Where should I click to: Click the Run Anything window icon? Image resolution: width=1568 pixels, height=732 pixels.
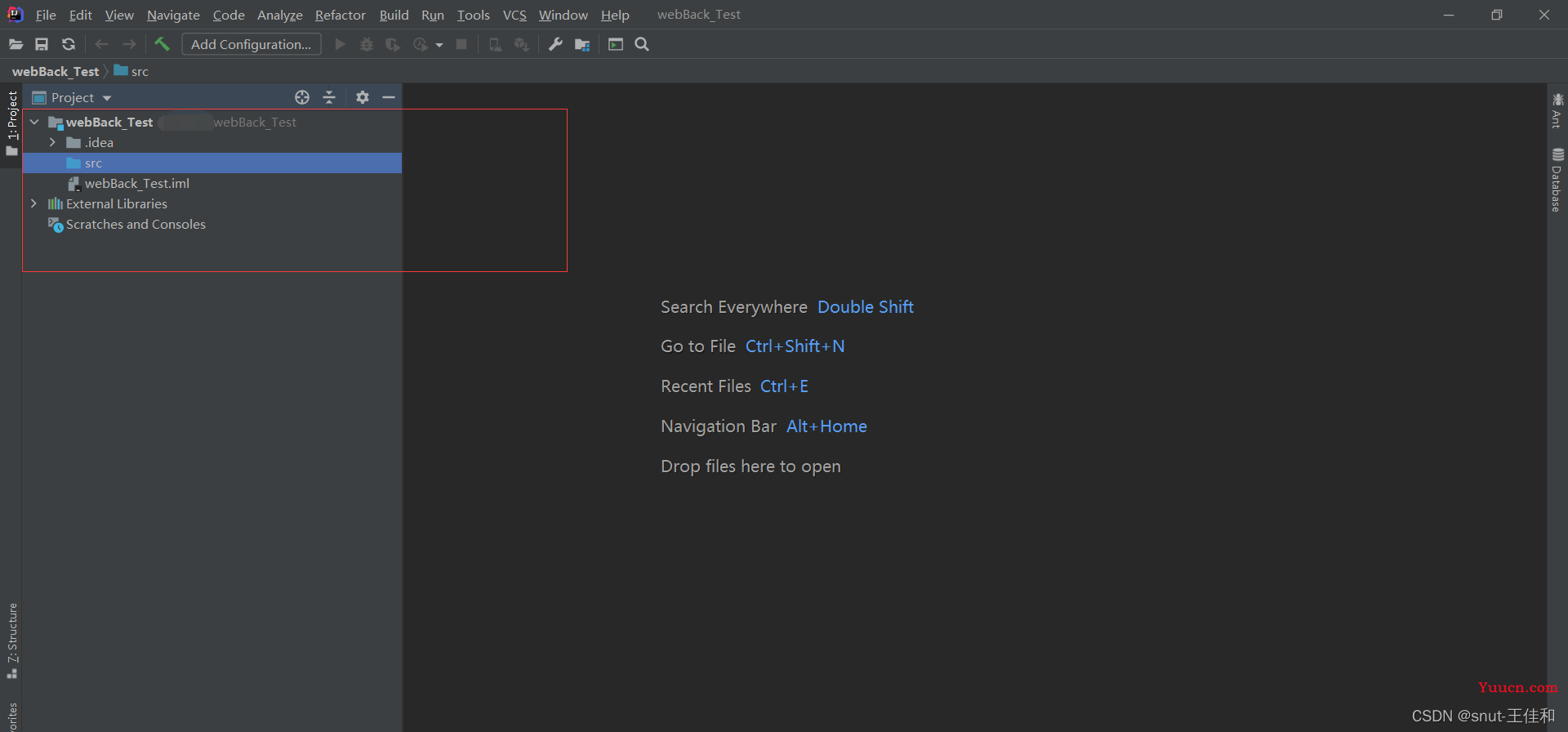[616, 44]
